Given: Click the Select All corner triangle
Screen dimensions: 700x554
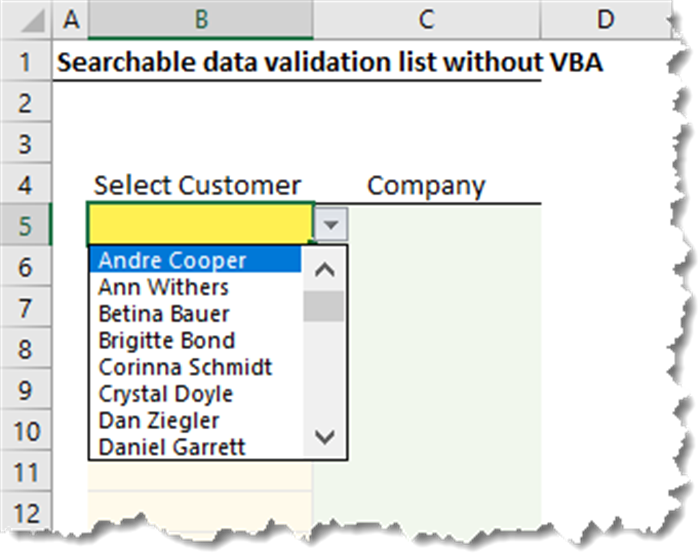Looking at the screenshot, I should [28, 19].
